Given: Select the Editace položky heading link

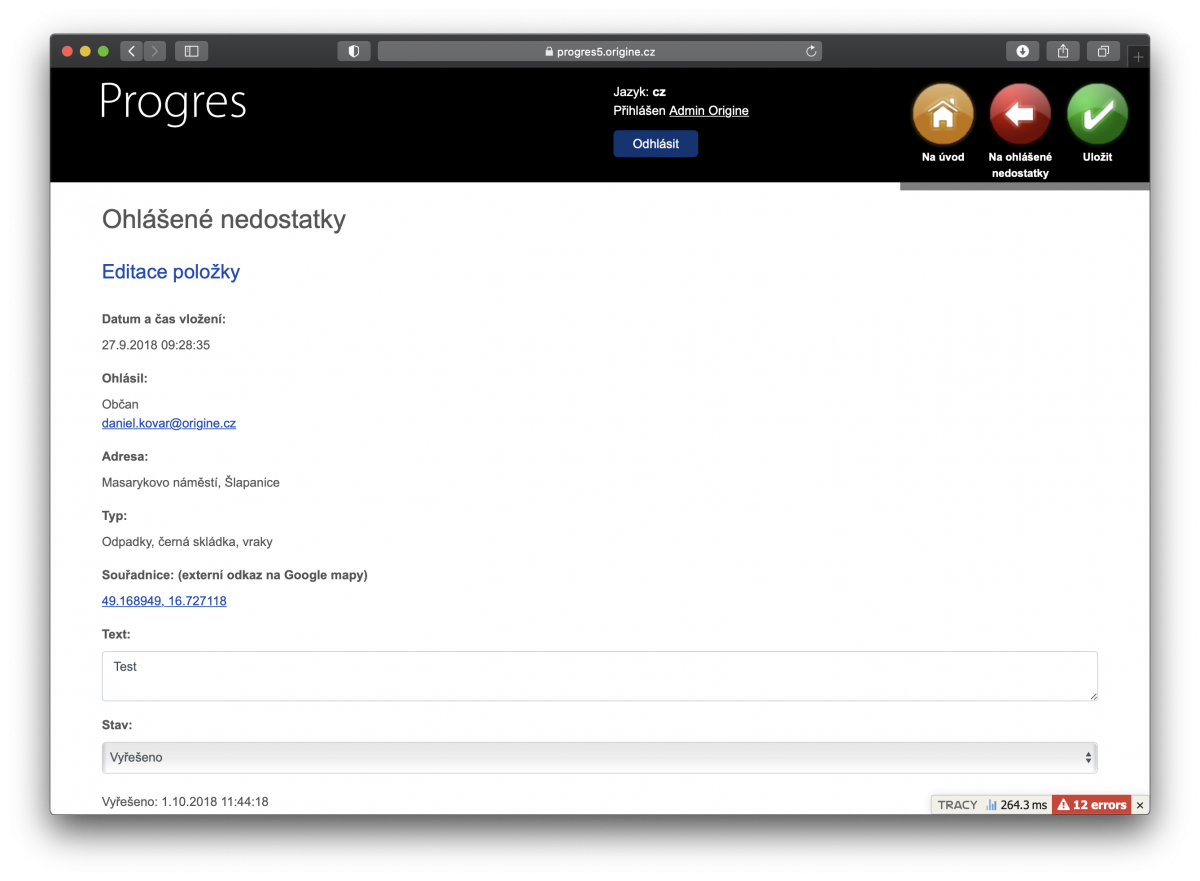Looking at the screenshot, I should tap(170, 271).
